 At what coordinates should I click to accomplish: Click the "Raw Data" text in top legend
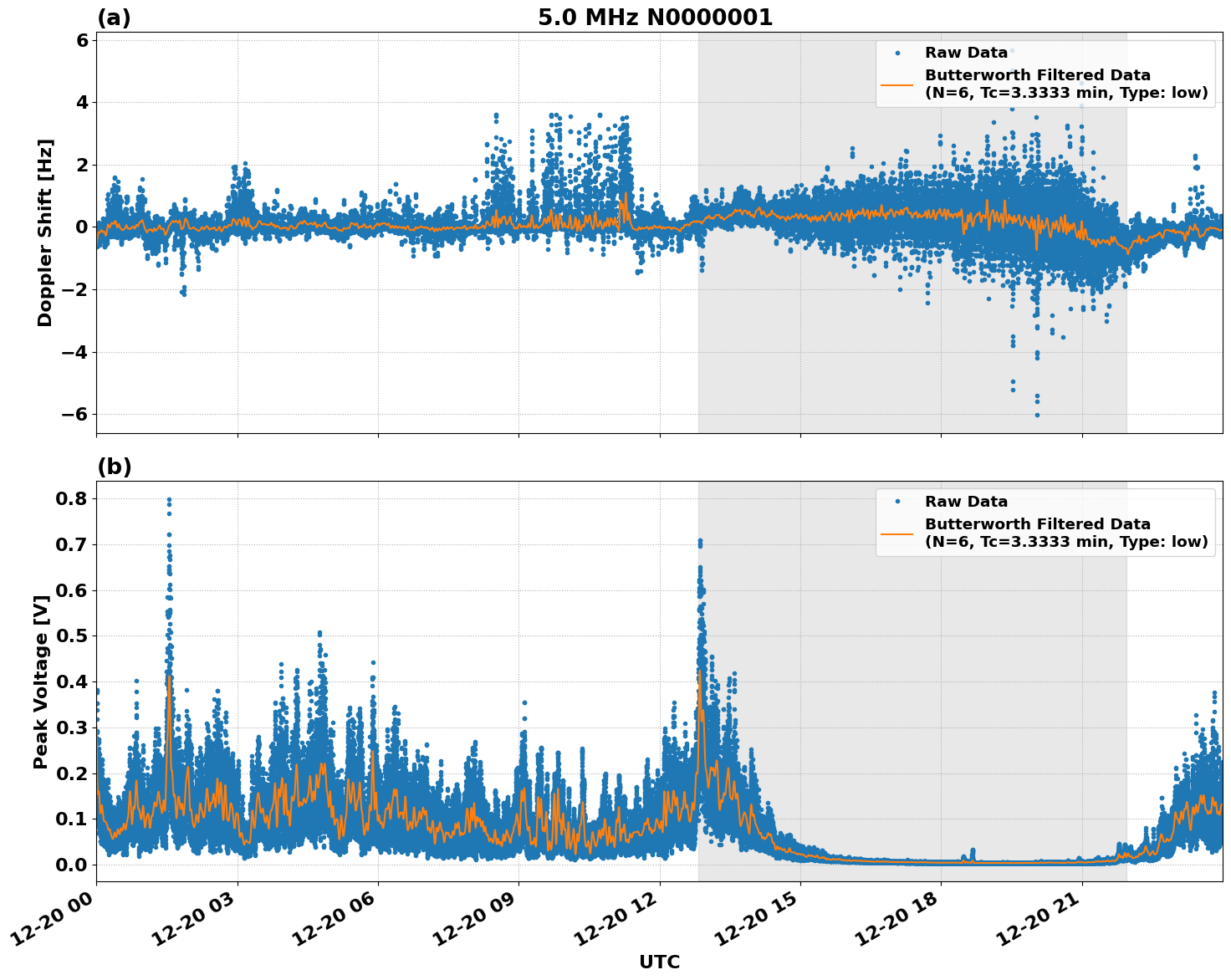(966, 53)
